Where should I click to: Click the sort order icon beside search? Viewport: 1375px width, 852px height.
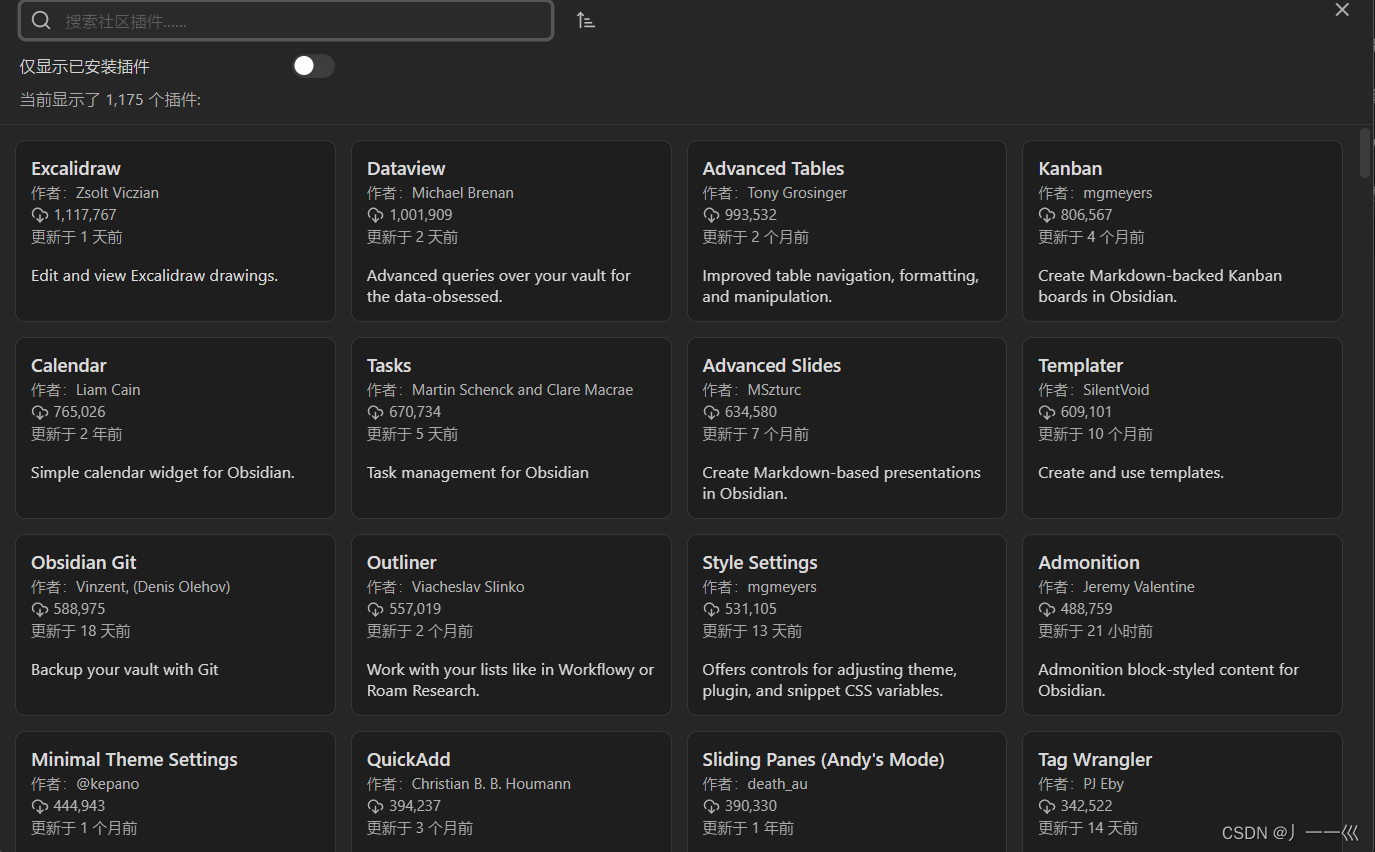click(586, 20)
